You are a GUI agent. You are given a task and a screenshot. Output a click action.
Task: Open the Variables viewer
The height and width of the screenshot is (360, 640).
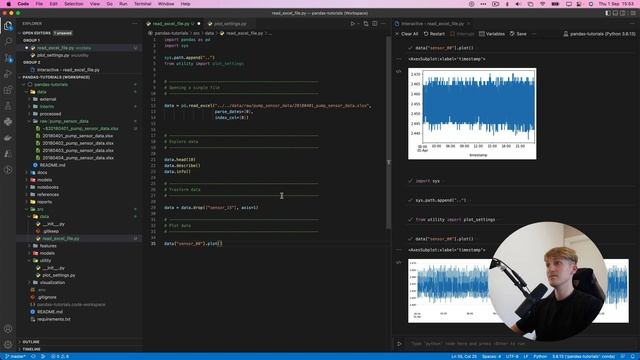pos(492,34)
